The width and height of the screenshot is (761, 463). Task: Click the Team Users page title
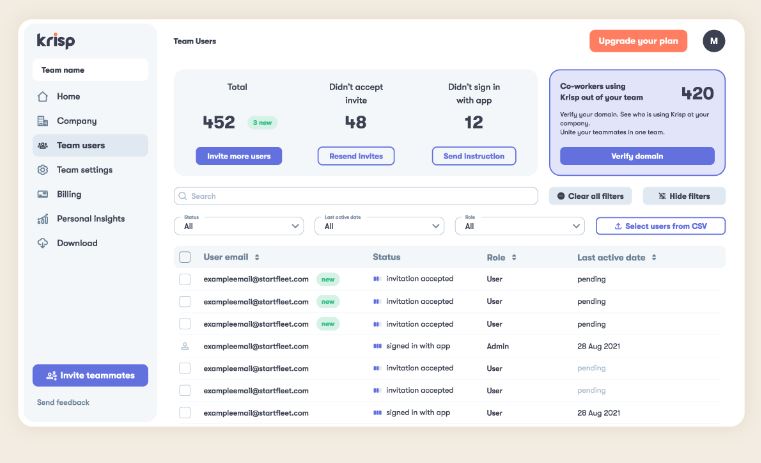click(x=195, y=41)
